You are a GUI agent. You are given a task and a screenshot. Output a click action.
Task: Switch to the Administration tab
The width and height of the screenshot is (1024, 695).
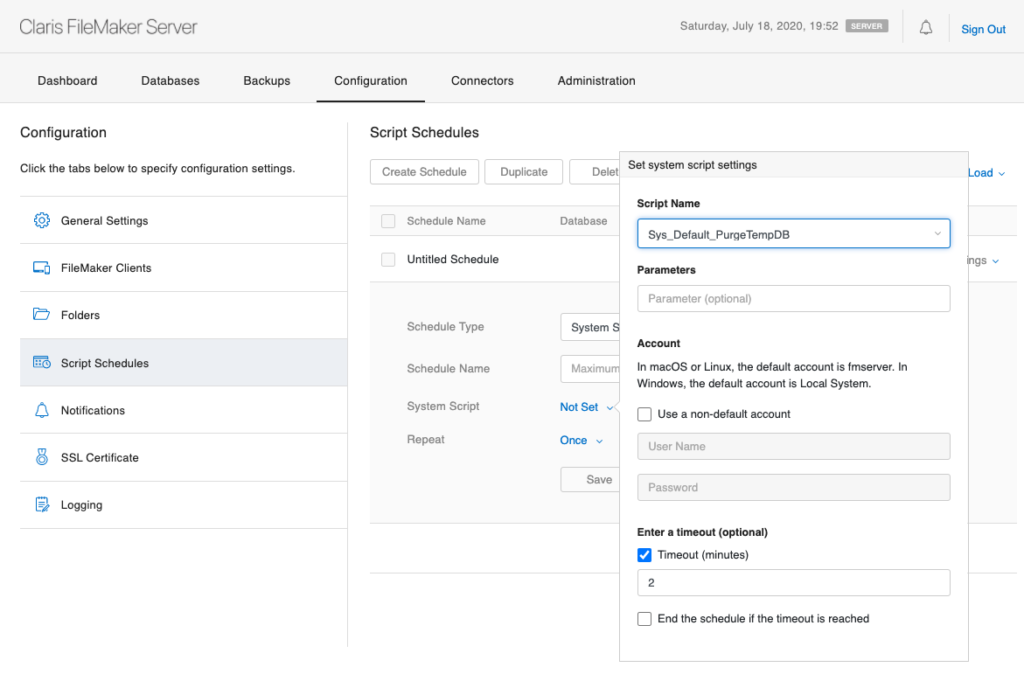coord(596,80)
